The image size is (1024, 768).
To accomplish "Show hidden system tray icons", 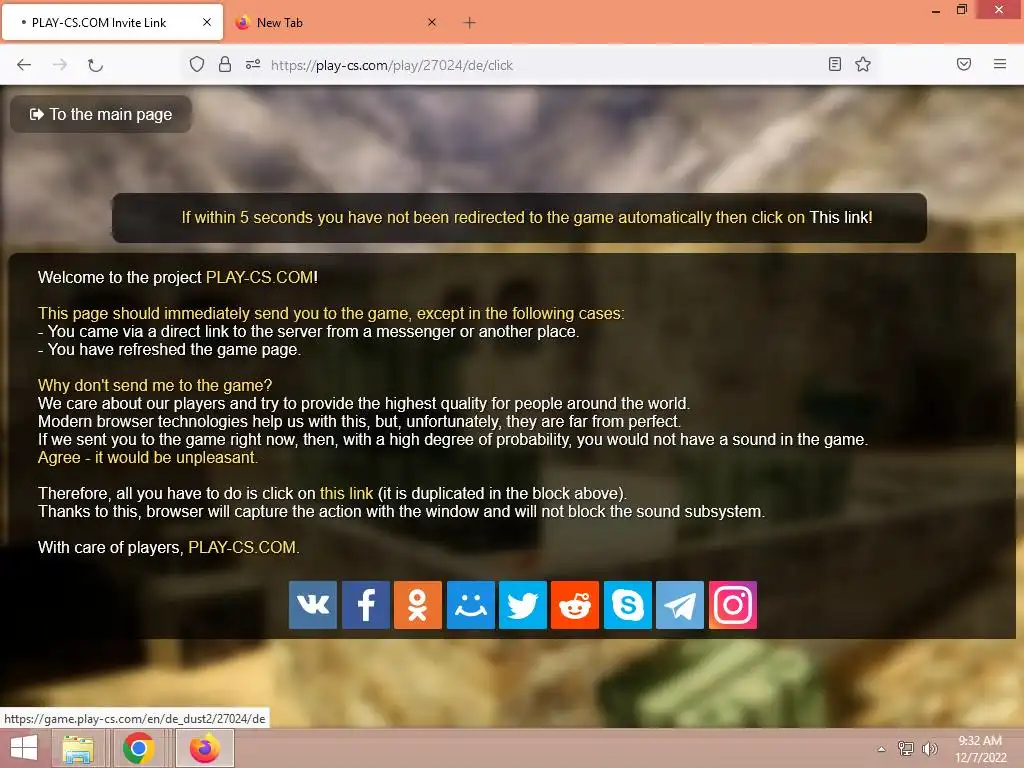I will click(x=882, y=749).
